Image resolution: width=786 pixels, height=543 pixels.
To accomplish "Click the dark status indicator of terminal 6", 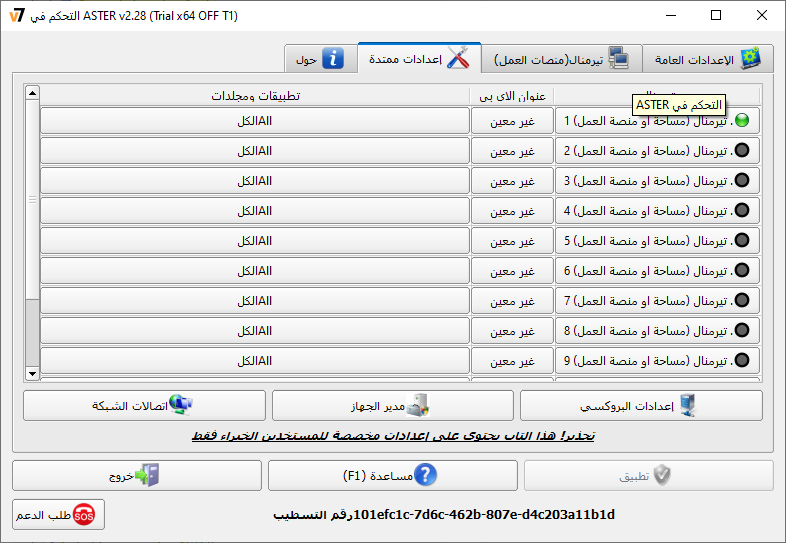I will tap(742, 271).
